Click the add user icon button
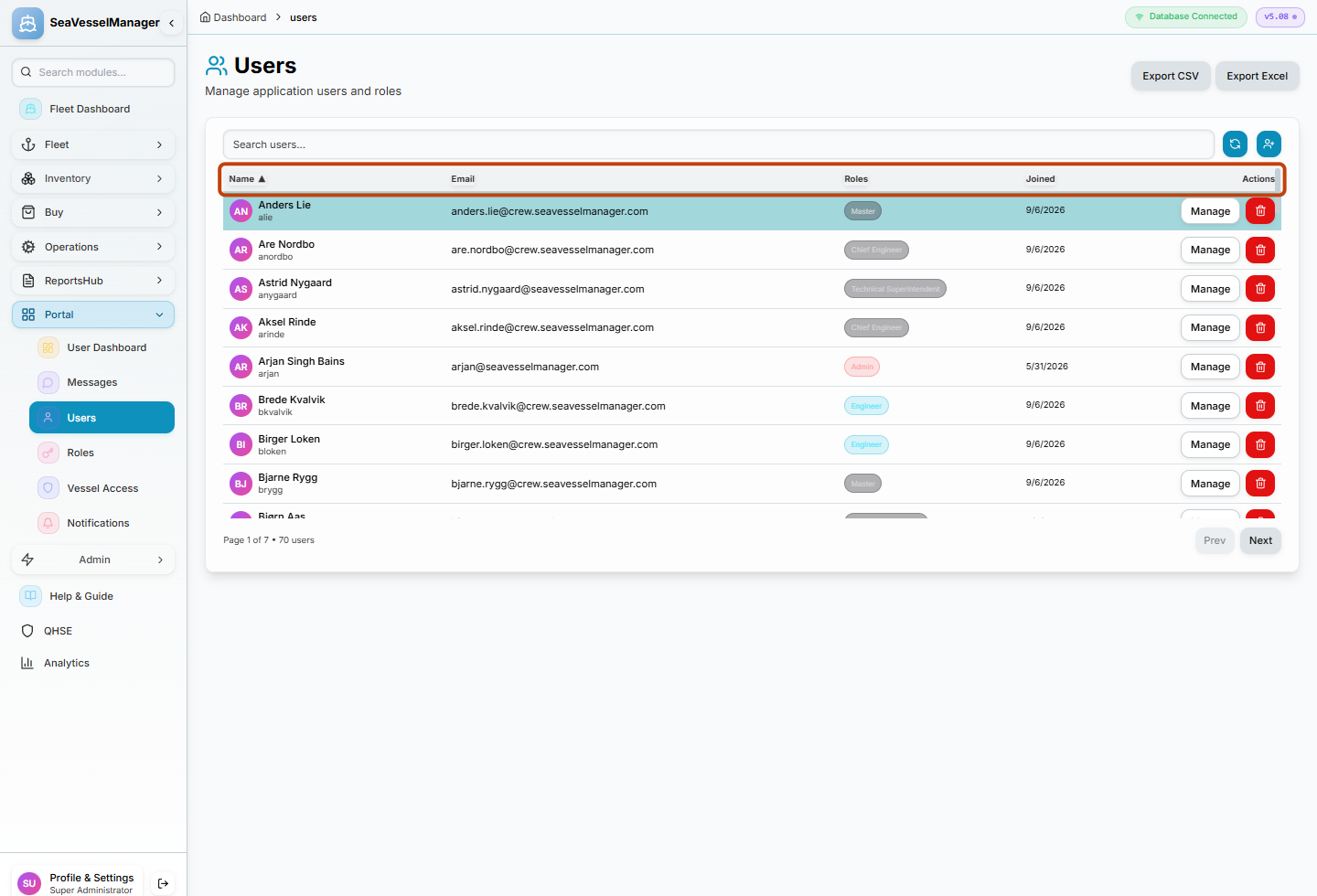The width and height of the screenshot is (1317, 896). click(x=1269, y=144)
